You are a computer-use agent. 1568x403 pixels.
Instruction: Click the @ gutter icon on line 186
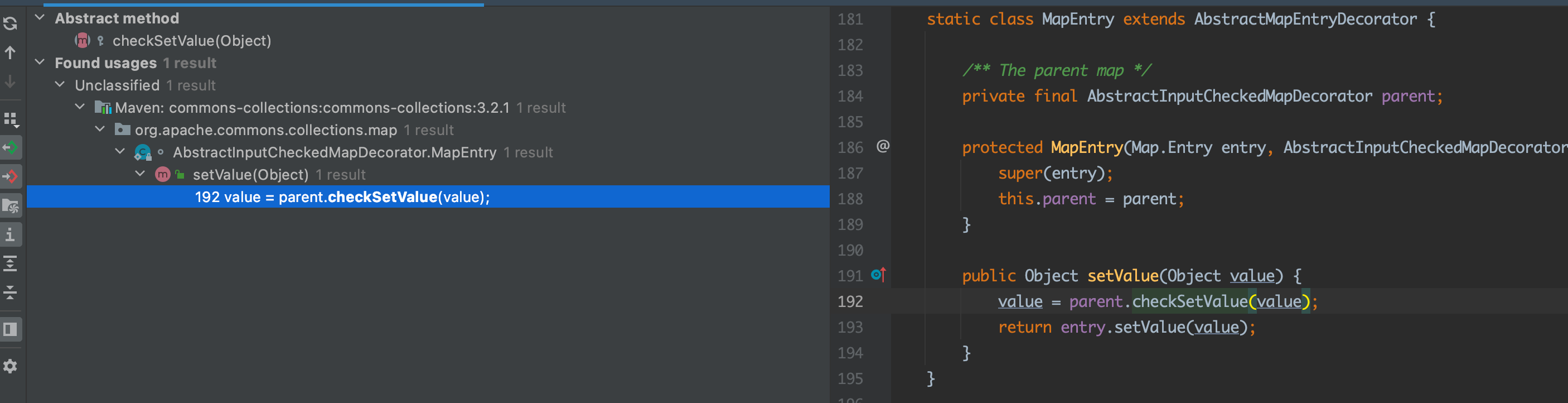click(883, 146)
